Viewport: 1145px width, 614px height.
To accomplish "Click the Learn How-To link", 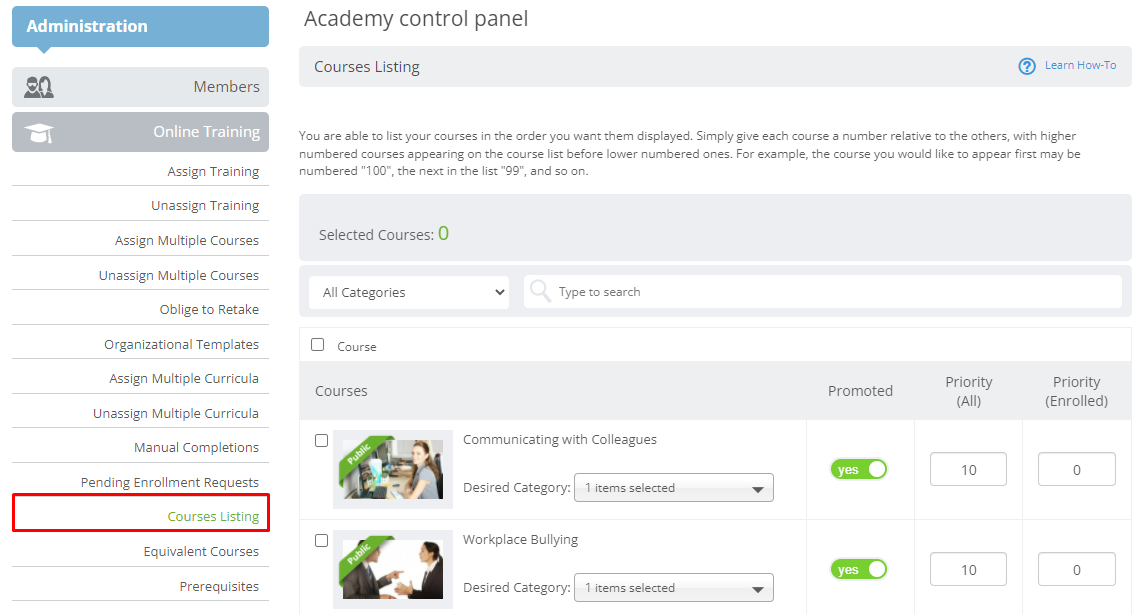I will (x=1080, y=65).
